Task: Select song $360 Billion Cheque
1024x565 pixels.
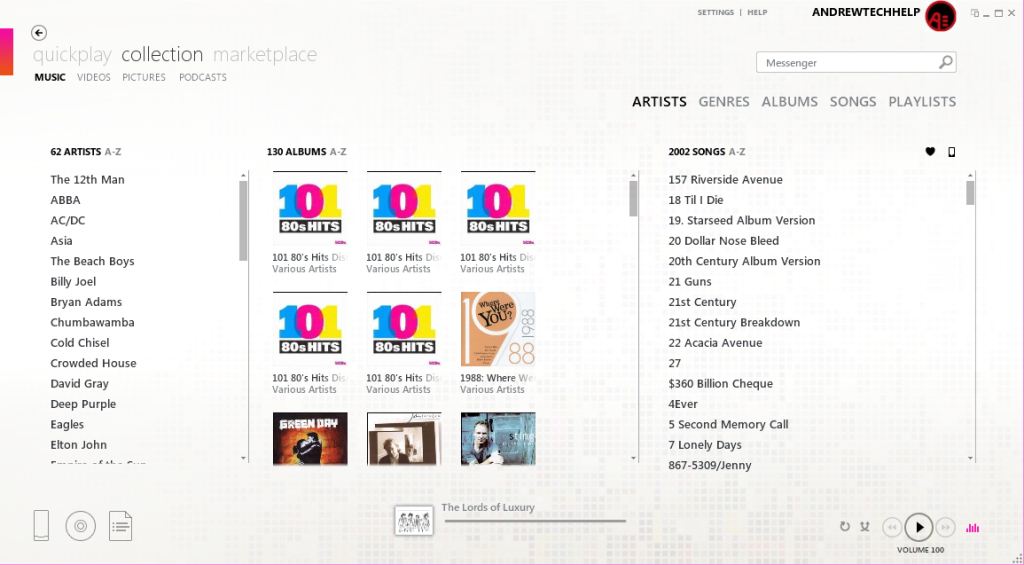Action: click(720, 383)
